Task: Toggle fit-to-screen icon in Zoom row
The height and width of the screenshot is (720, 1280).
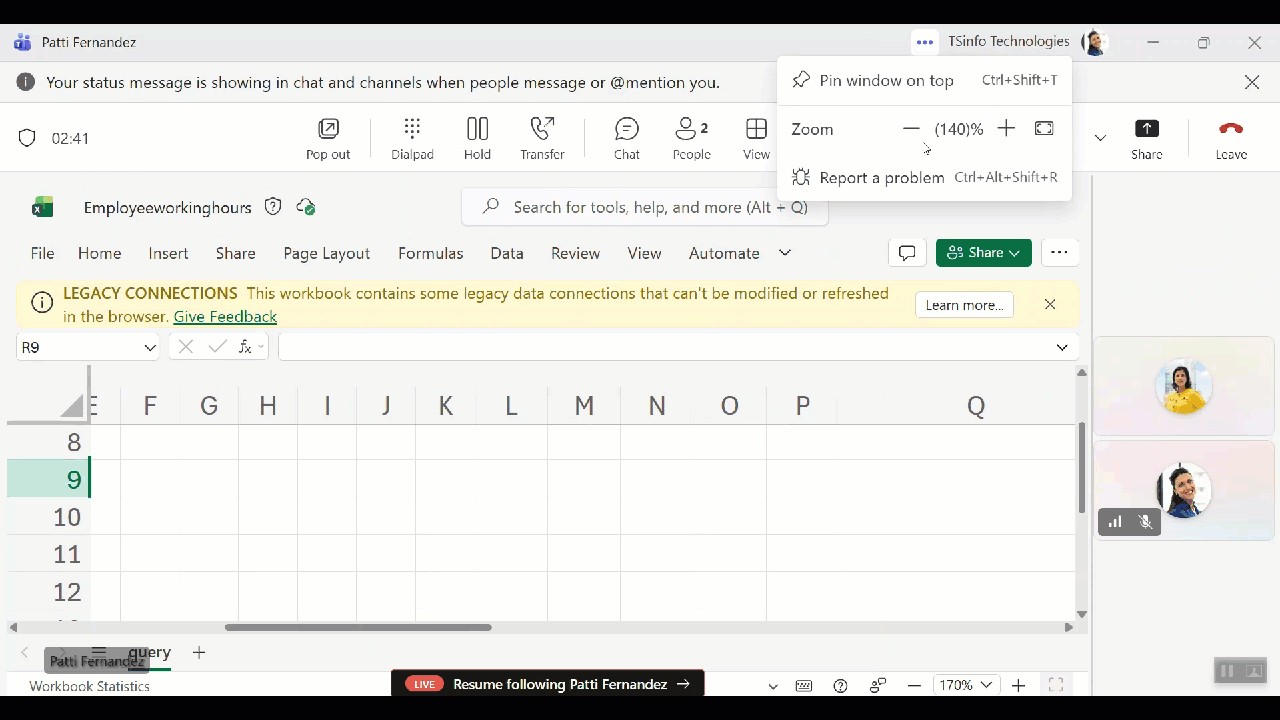Action: 1044,129
